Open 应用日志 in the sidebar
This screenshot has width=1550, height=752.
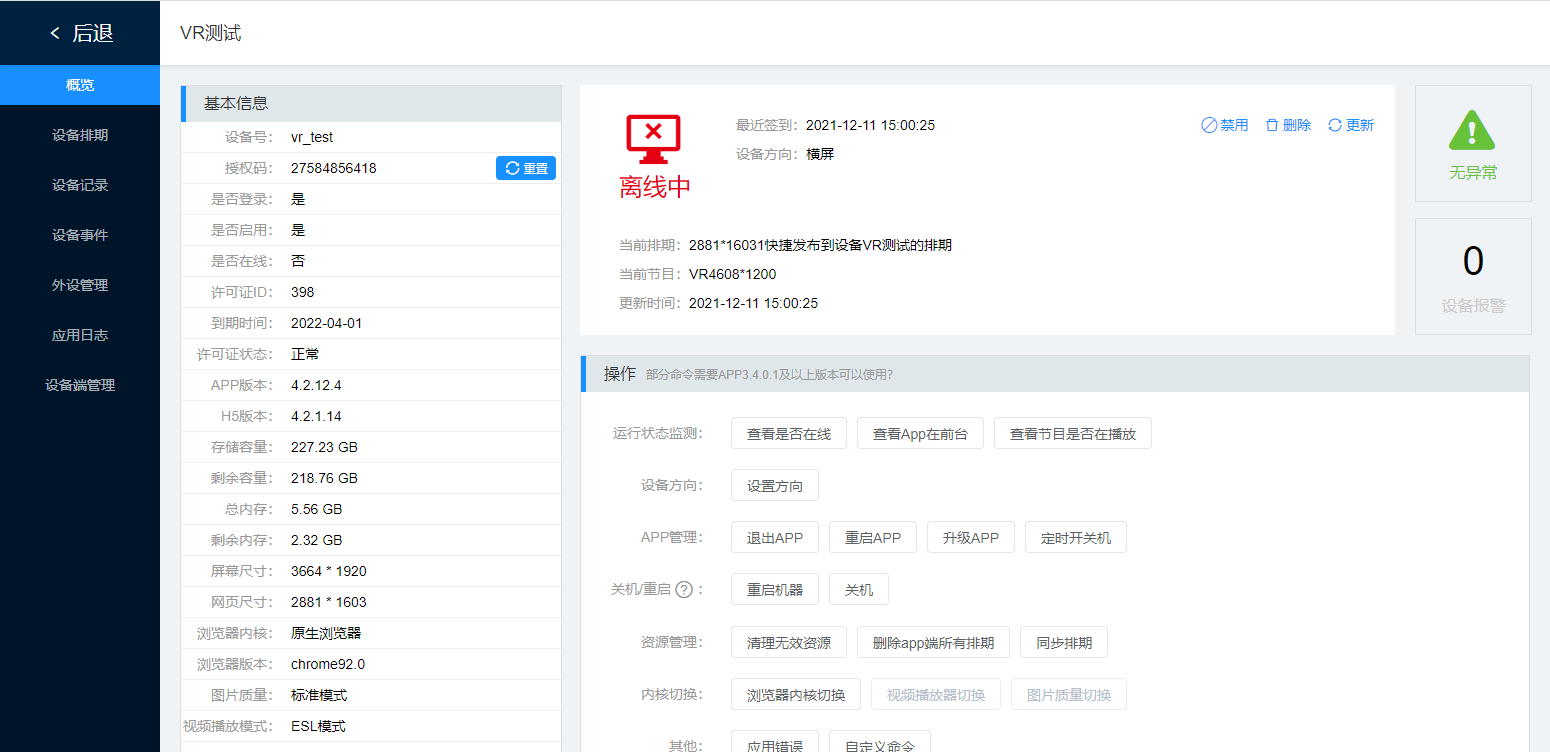click(x=80, y=335)
